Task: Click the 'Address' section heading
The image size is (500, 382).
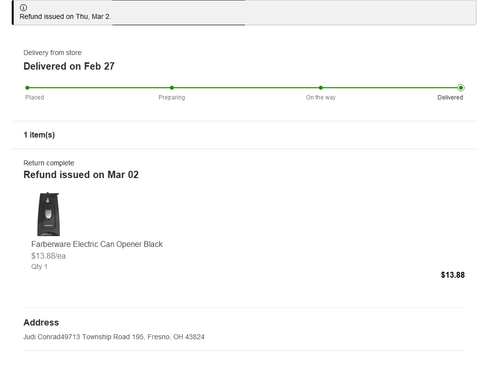Action: coord(41,323)
